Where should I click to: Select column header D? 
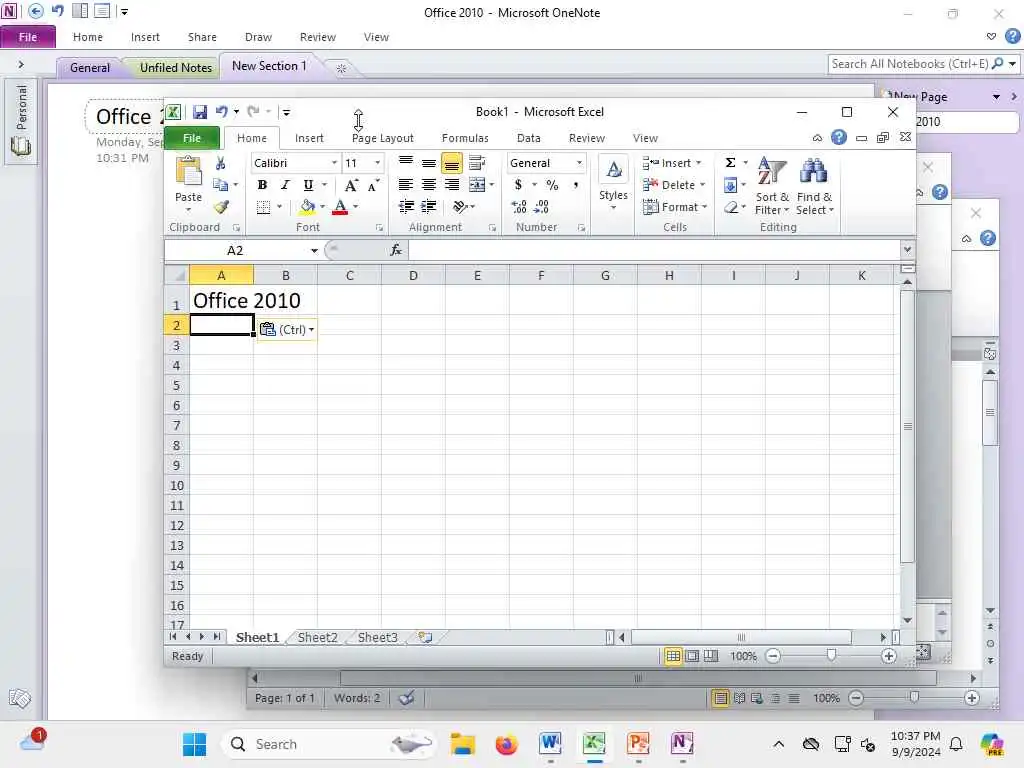[x=413, y=276]
